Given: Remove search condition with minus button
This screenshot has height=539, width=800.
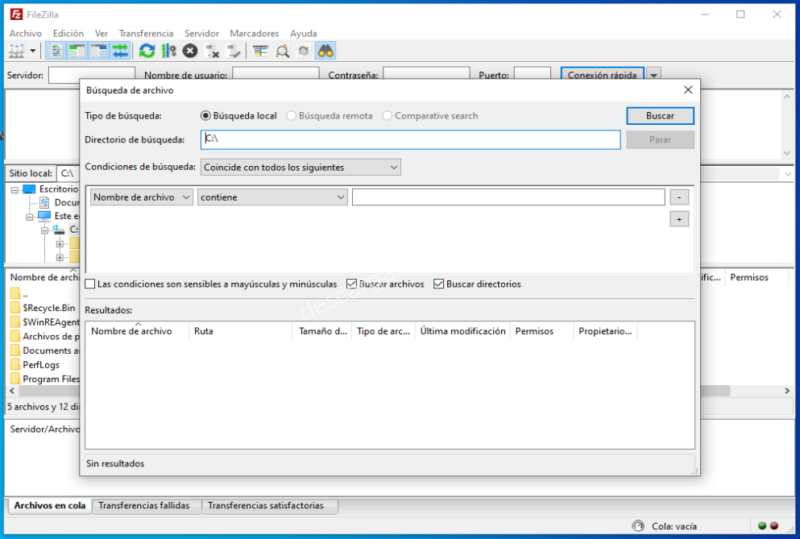Looking at the screenshot, I should [679, 198].
